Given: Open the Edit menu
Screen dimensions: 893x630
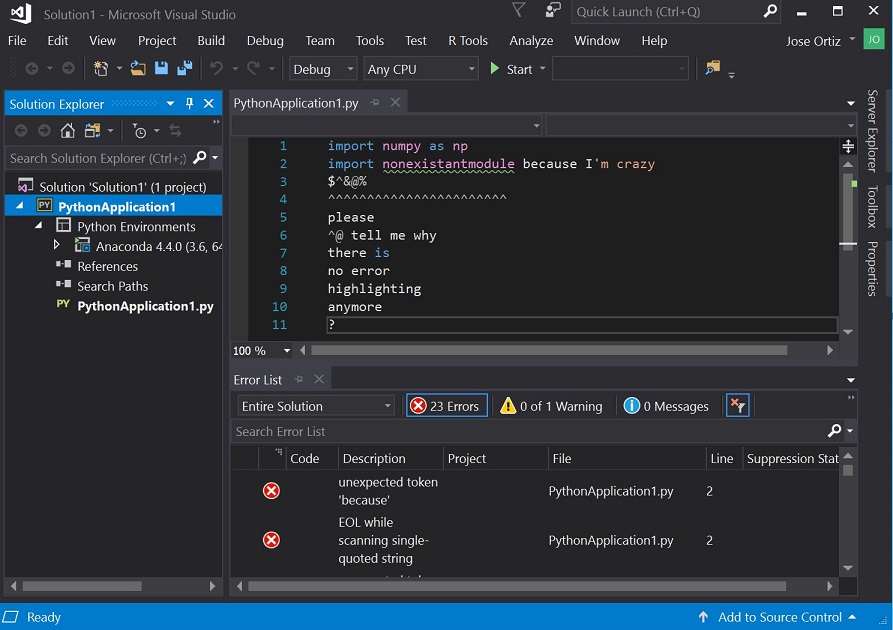Looking at the screenshot, I should click(x=58, y=40).
